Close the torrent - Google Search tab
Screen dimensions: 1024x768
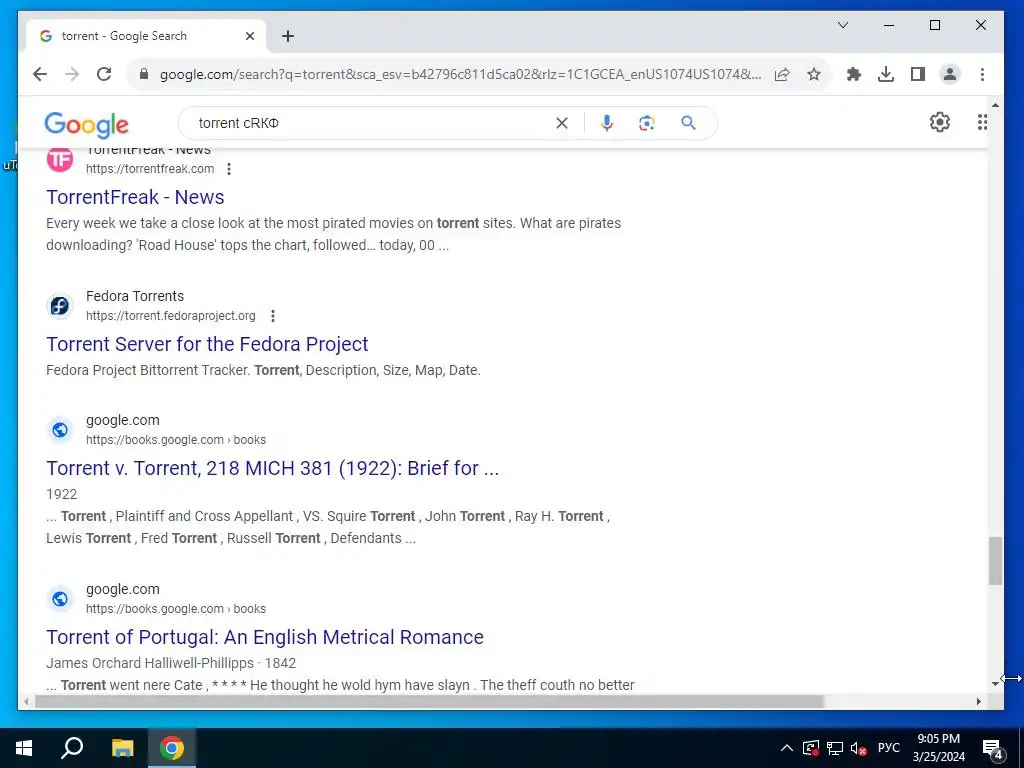point(249,37)
